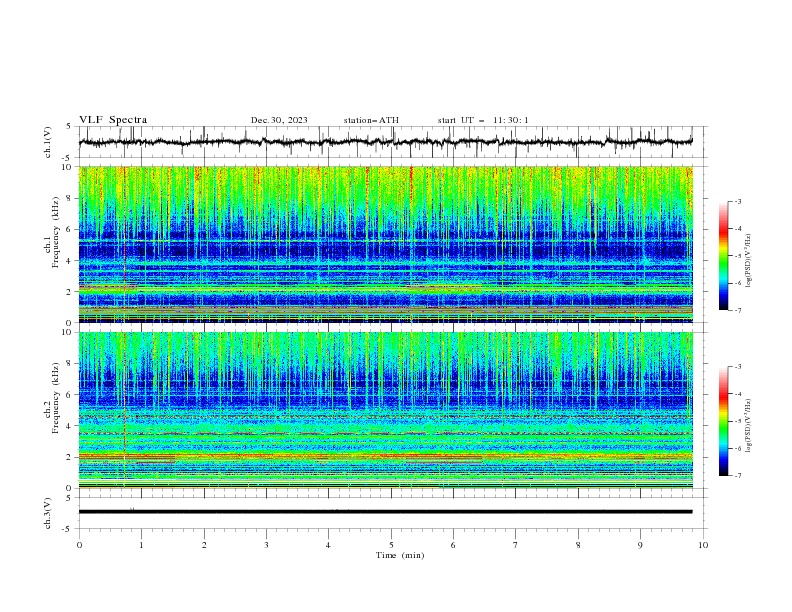792x612 pixels.
Task: Click the time axis tick label "3"
Action: click(x=266, y=545)
